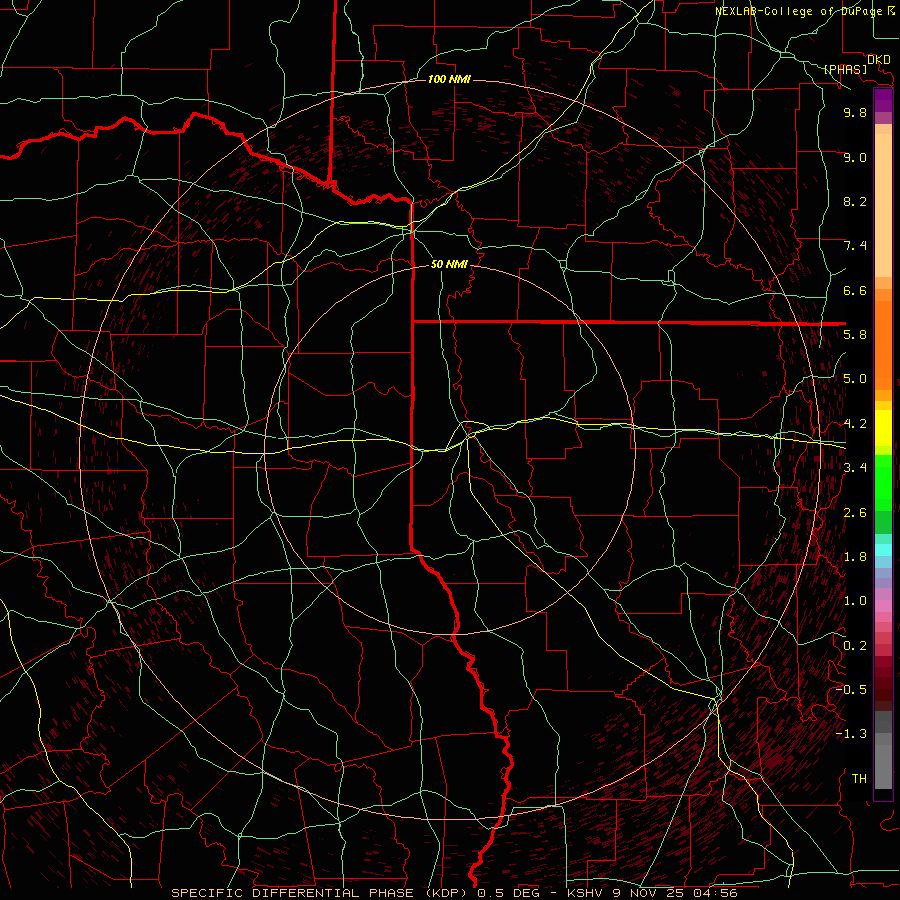Click the 0.2 scale label
This screenshot has width=900, height=900.
(x=855, y=646)
